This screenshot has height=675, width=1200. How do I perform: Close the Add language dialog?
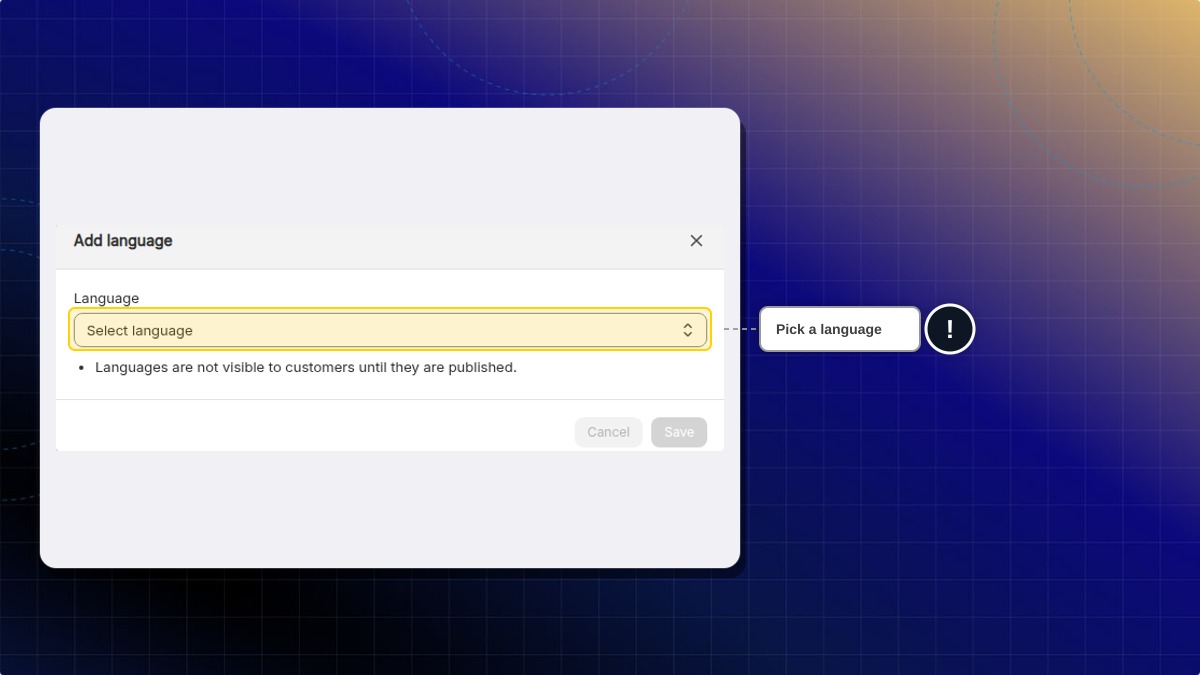696,241
